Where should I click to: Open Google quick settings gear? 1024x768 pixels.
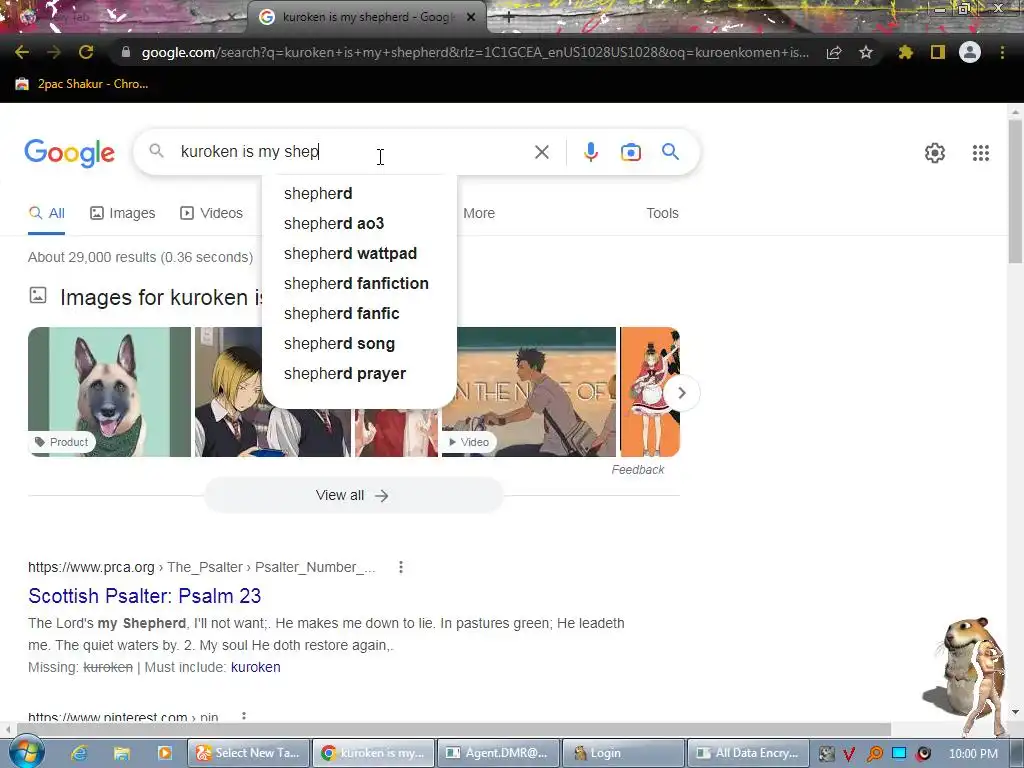pyautogui.click(x=935, y=153)
